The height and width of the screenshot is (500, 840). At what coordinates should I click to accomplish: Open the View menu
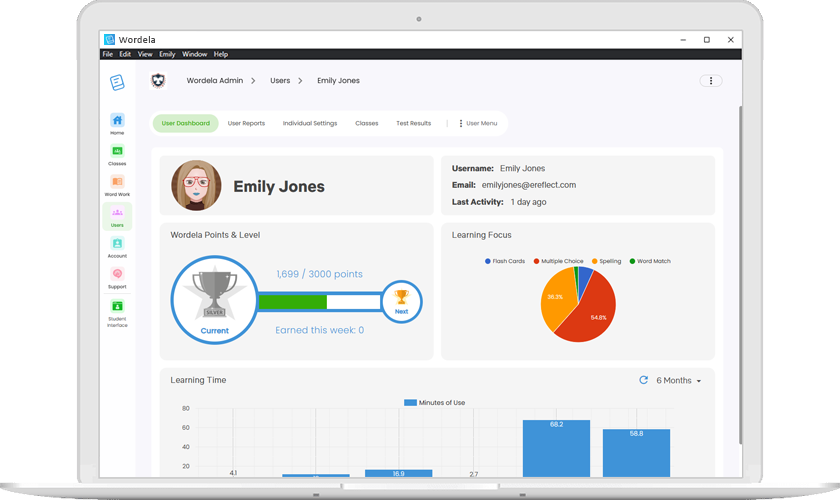(x=145, y=54)
